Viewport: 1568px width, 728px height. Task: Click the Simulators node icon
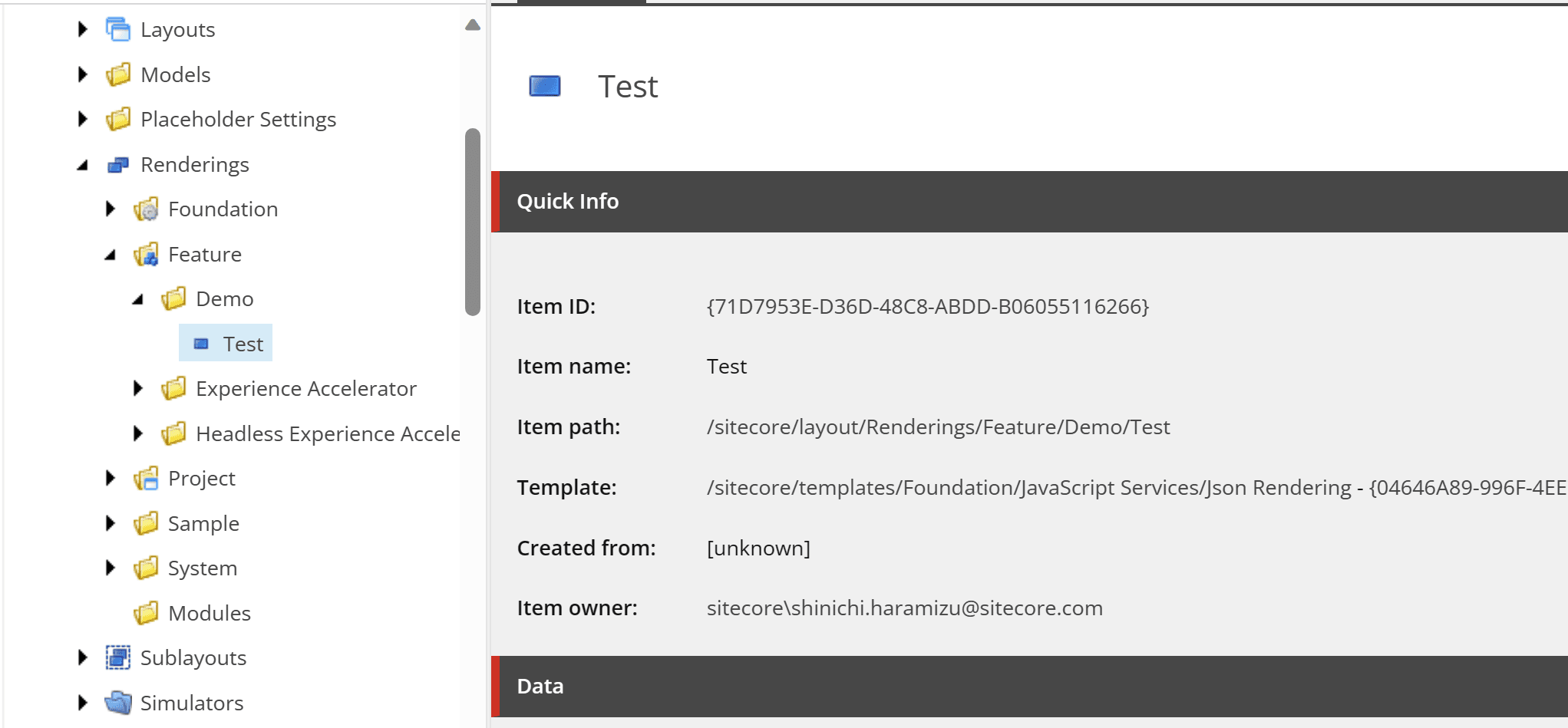point(118,703)
